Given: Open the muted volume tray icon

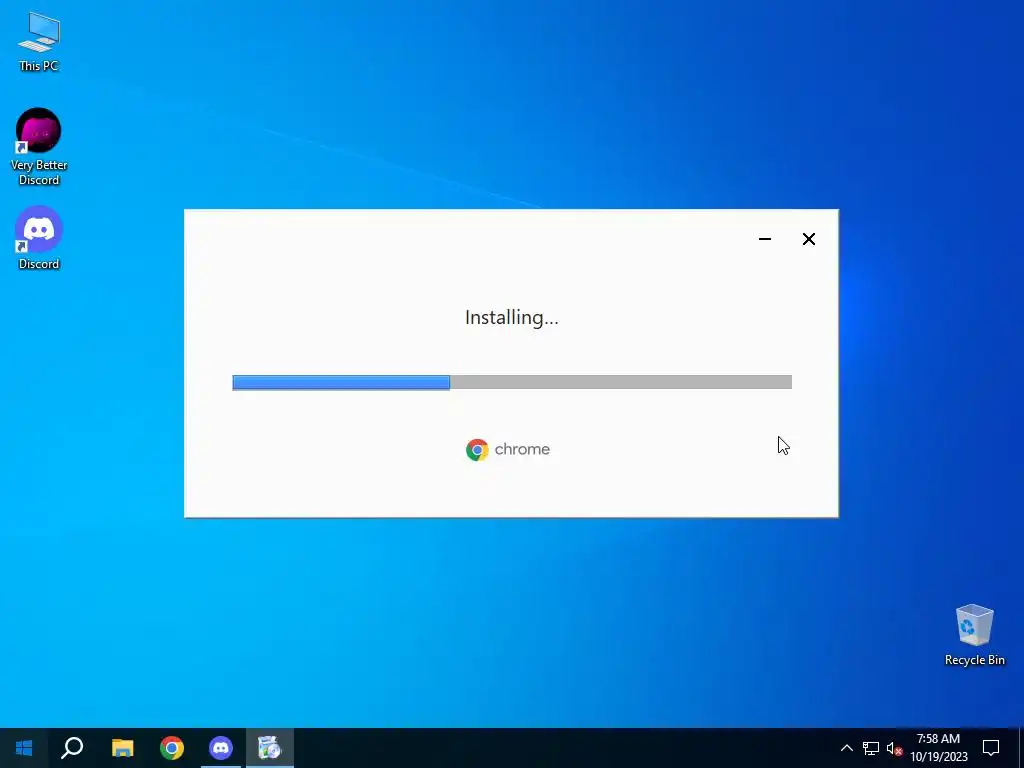Looking at the screenshot, I should 894,748.
